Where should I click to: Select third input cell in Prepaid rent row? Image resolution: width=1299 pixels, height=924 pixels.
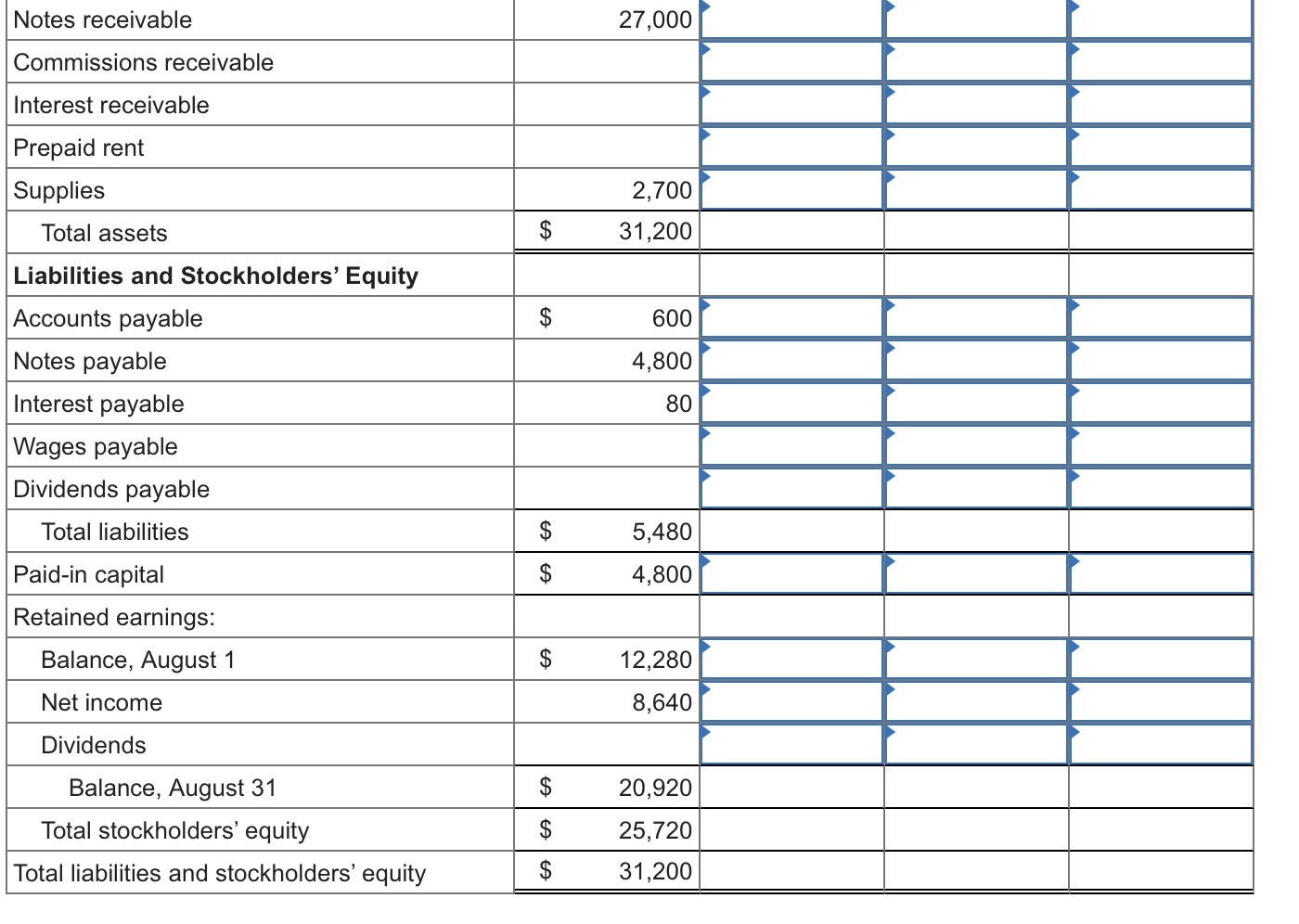coord(1161,147)
